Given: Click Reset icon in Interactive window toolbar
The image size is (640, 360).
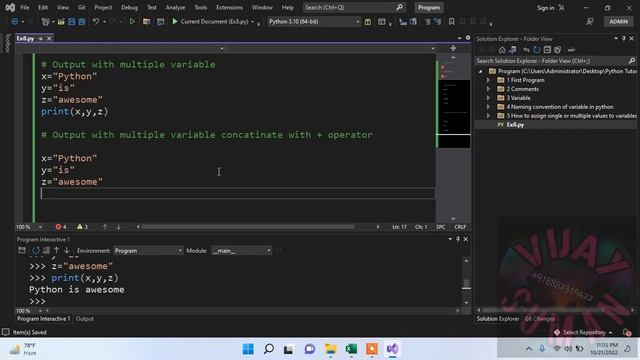Looking at the screenshot, I should click(x=36, y=251).
